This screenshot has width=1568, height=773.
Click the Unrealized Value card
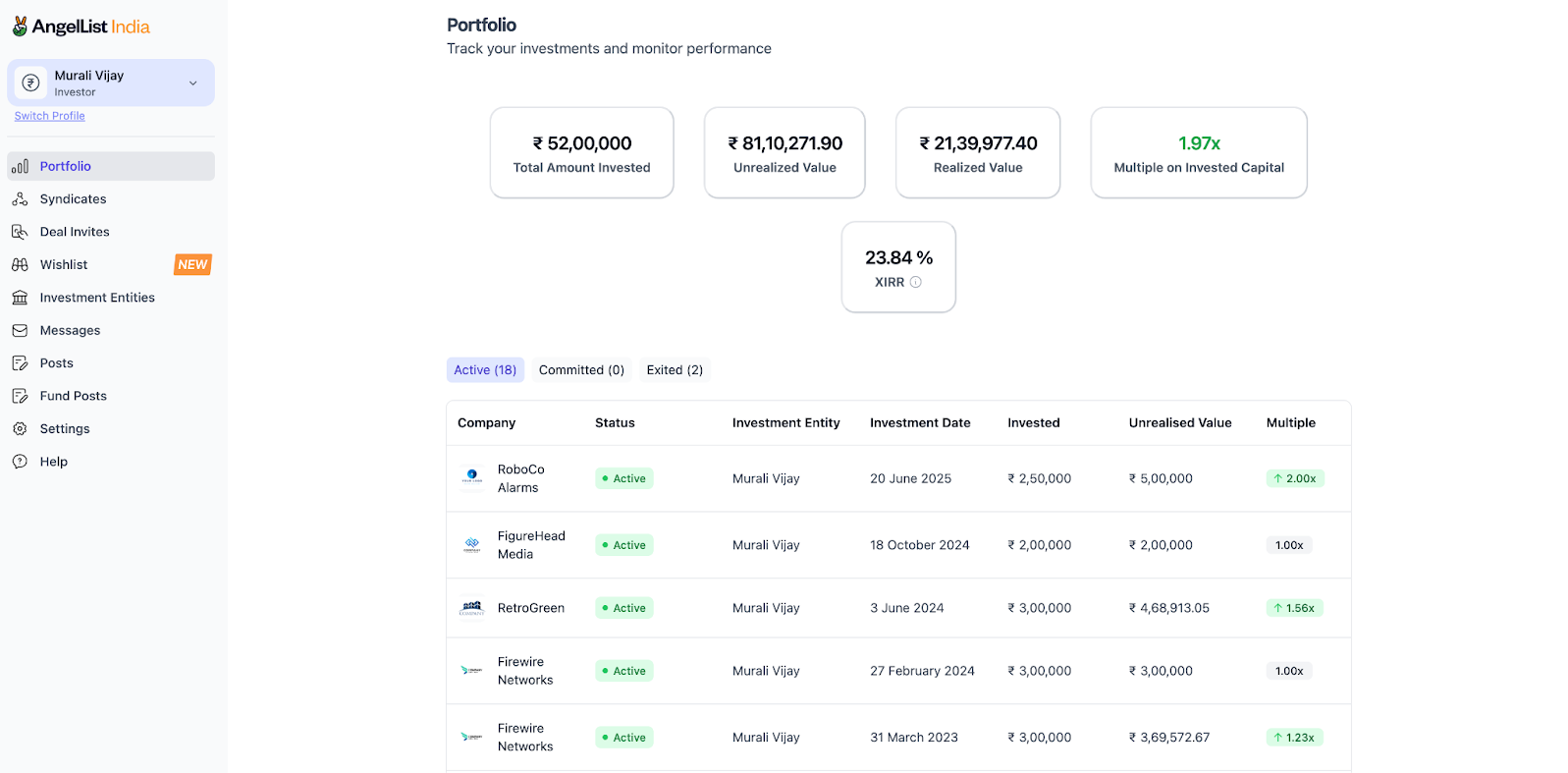click(x=784, y=153)
